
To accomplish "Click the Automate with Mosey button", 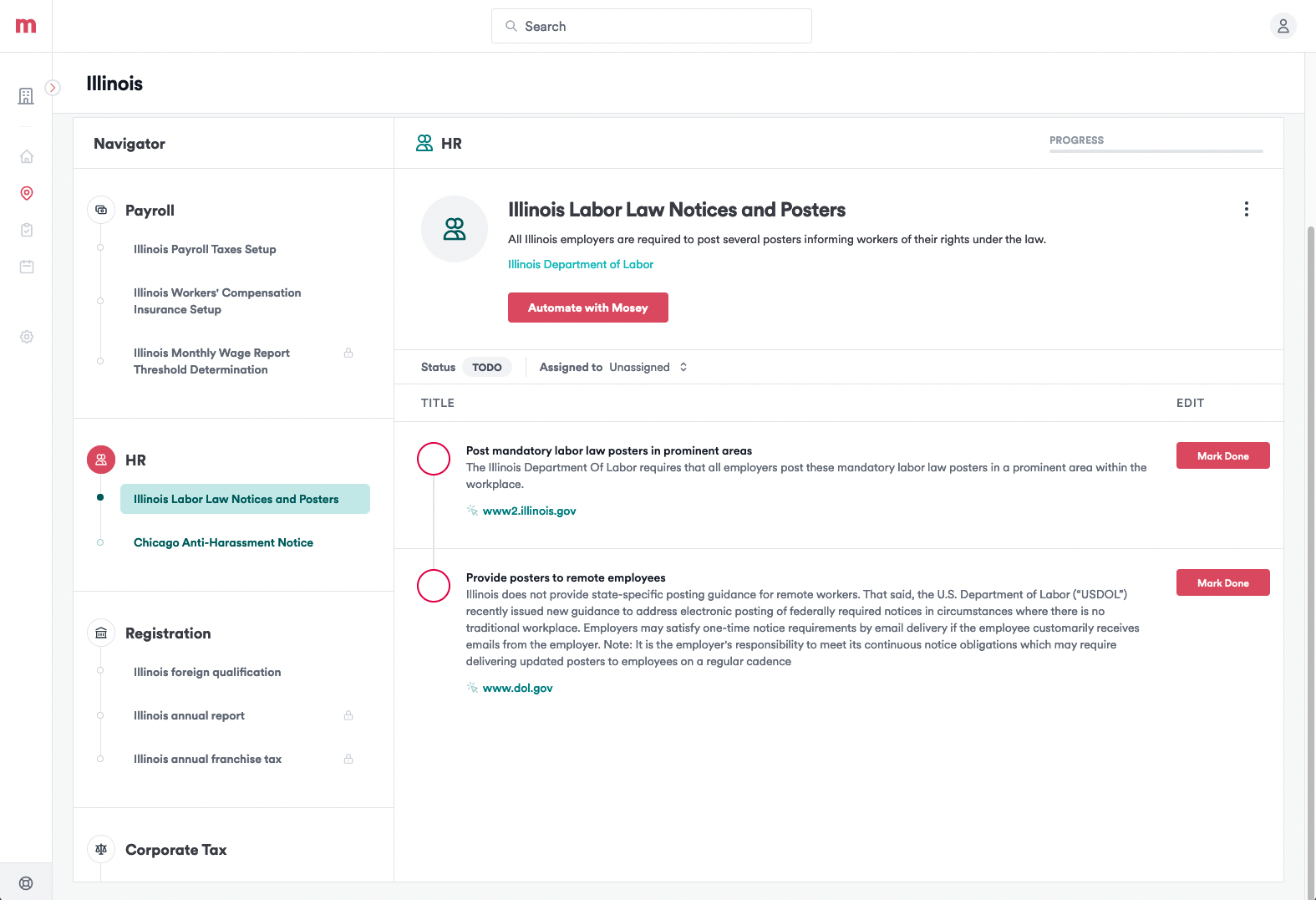I will point(587,308).
